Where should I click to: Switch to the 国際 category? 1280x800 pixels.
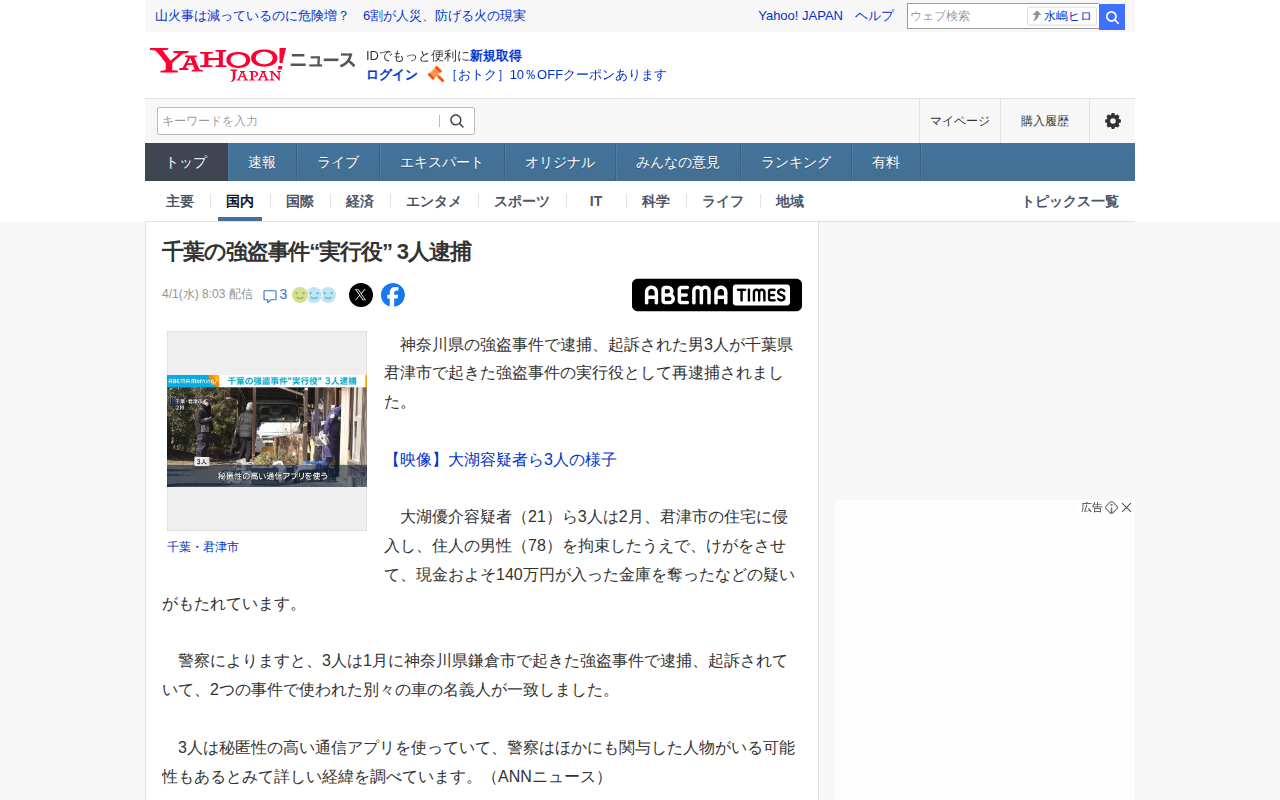click(x=300, y=201)
